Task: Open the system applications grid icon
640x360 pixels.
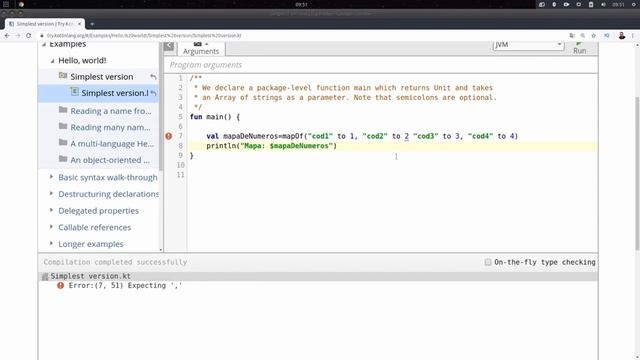Action: point(6,4)
